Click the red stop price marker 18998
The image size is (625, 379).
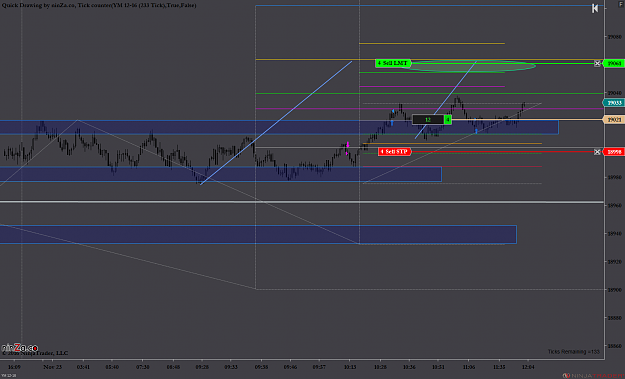[x=614, y=152]
